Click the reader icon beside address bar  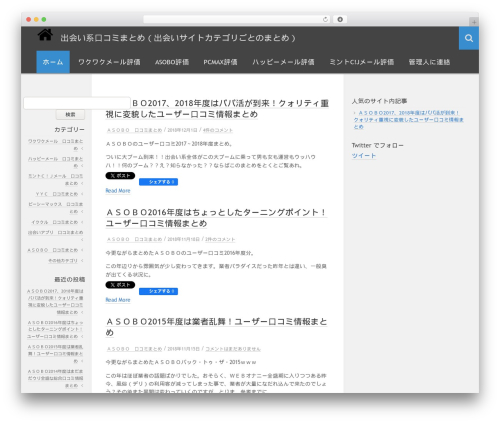point(340,20)
